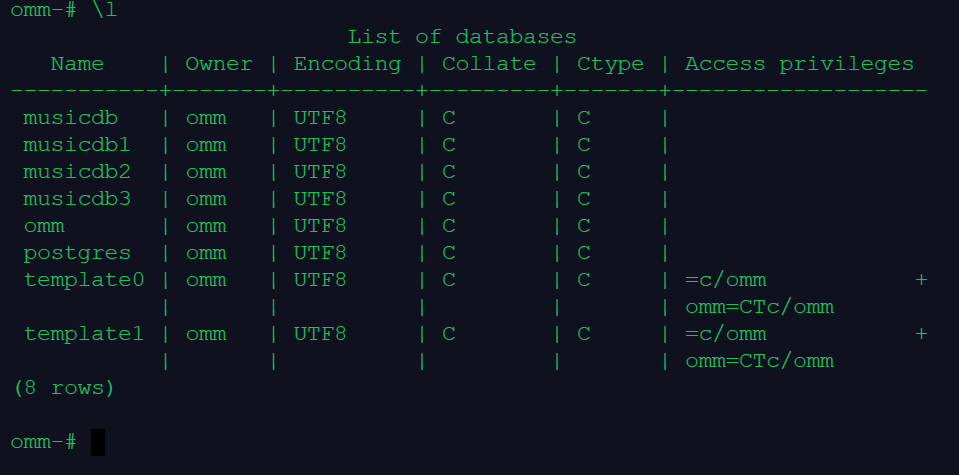Screen dimensions: 959x475
Task: Click the musicdb3 database name
Action: click(77, 199)
